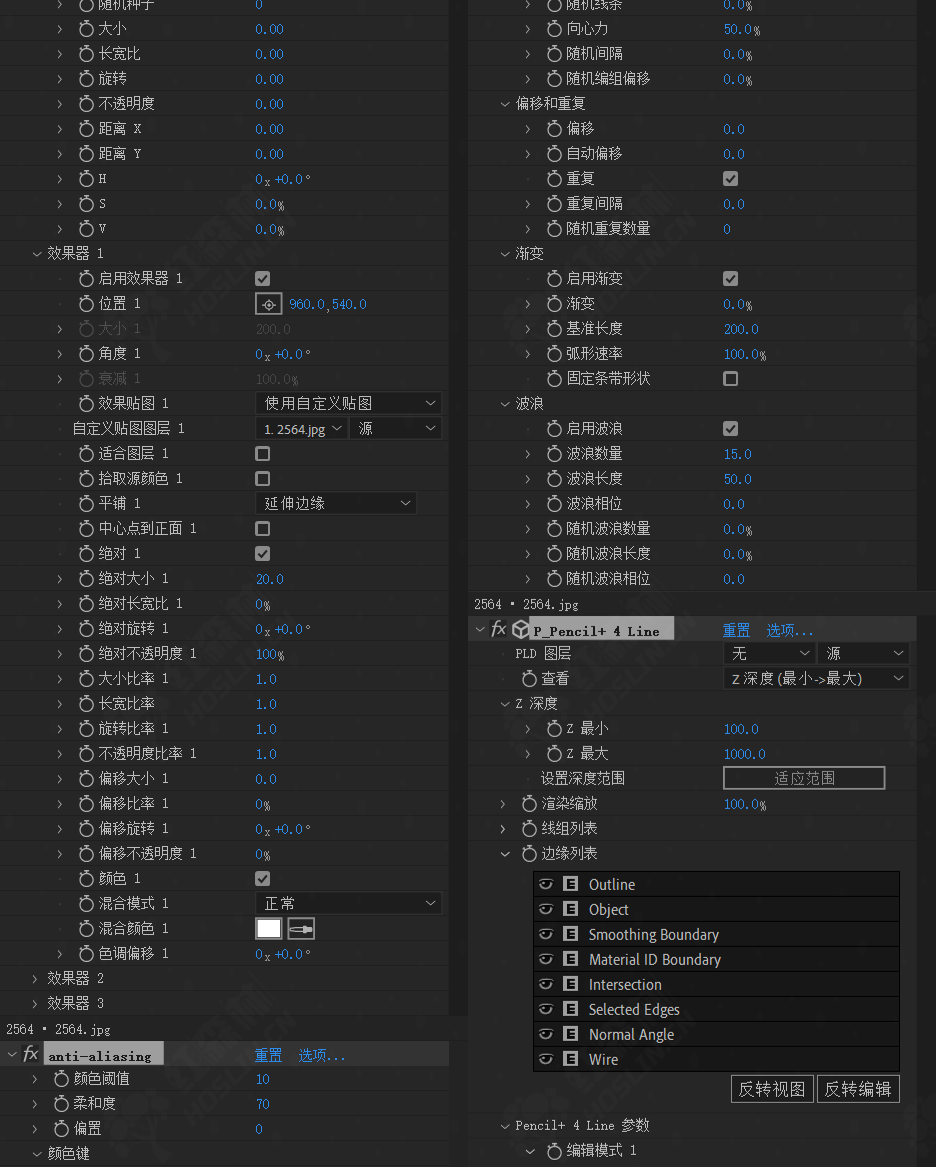Toggle fx switch for anti-aliasing effect
Viewport: 936px width, 1167px height.
pos(31,1055)
